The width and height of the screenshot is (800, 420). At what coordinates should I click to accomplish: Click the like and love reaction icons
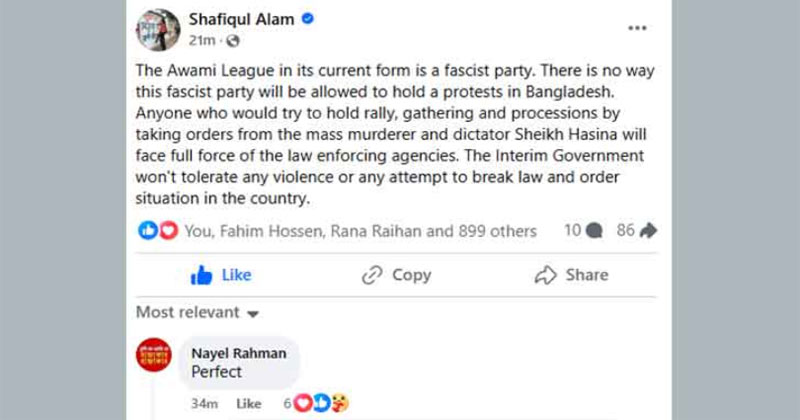coord(159,231)
